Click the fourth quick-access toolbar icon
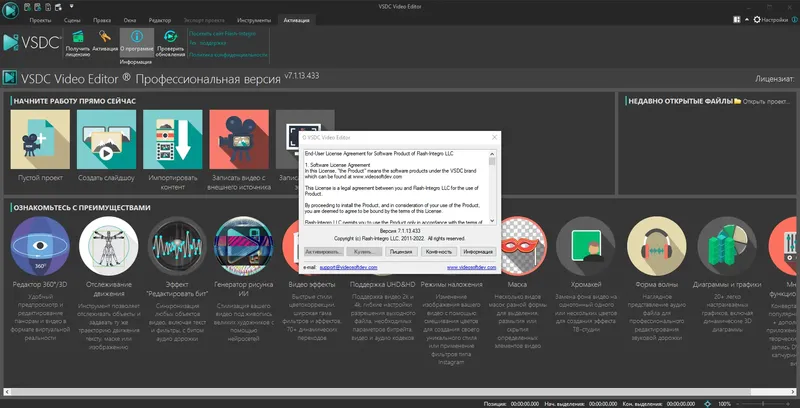The image size is (800, 408). pos(58,7)
